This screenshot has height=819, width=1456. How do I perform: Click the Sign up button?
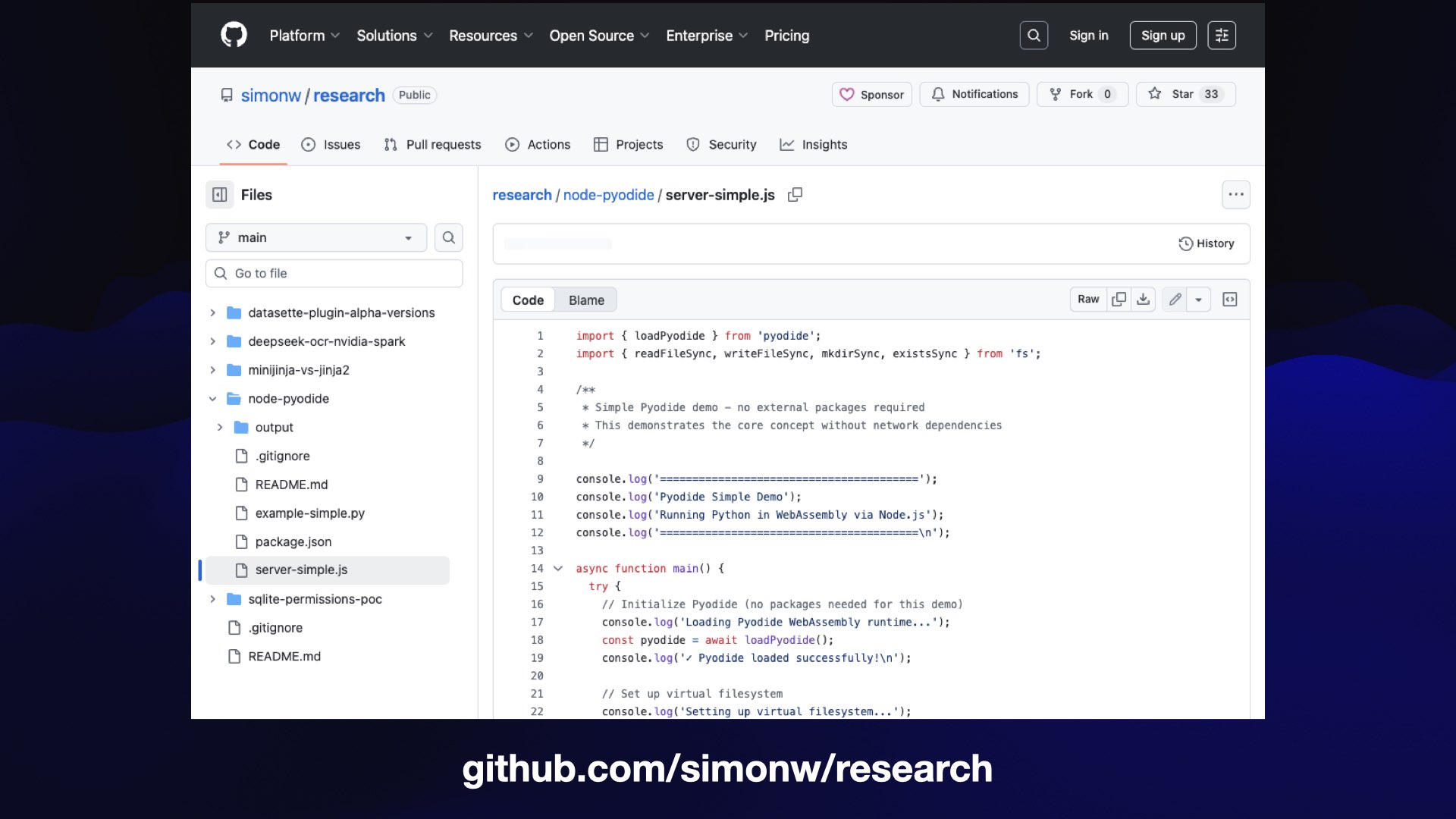click(1163, 36)
